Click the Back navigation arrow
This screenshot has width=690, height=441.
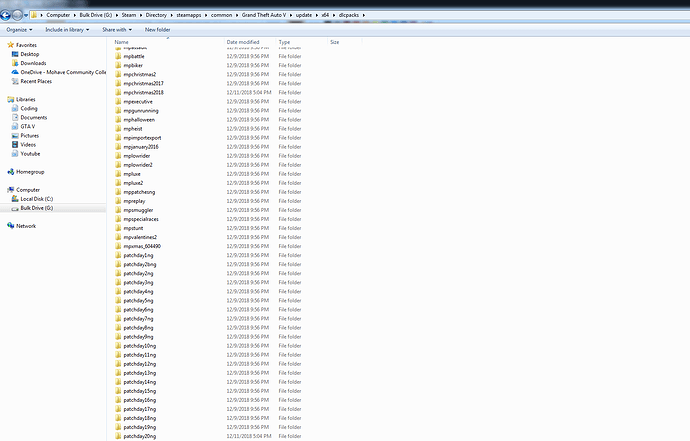[x=5, y=16]
